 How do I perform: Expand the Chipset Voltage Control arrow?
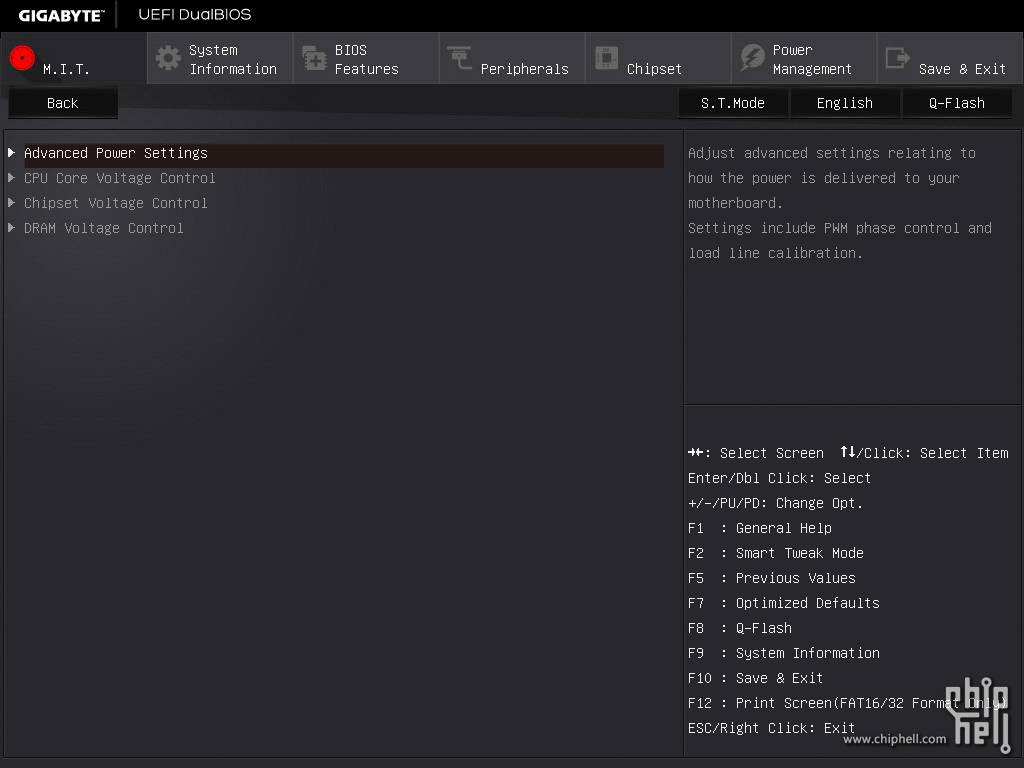(x=11, y=202)
